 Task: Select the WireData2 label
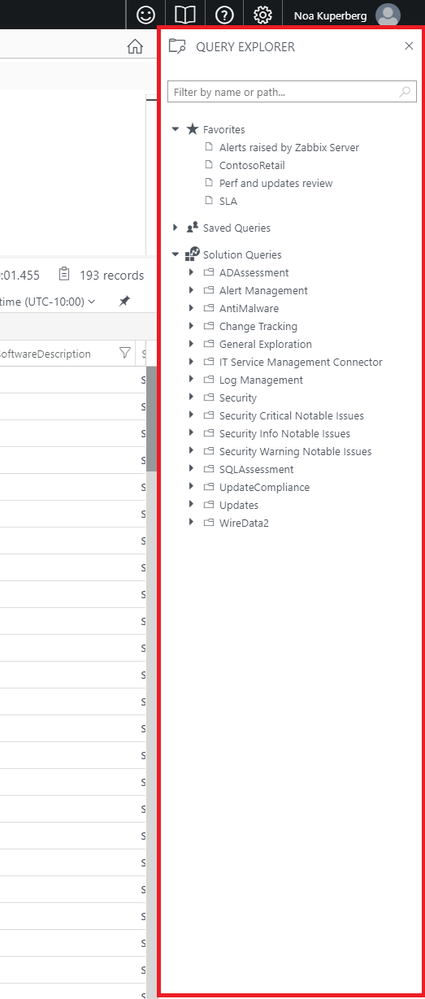pos(244,522)
